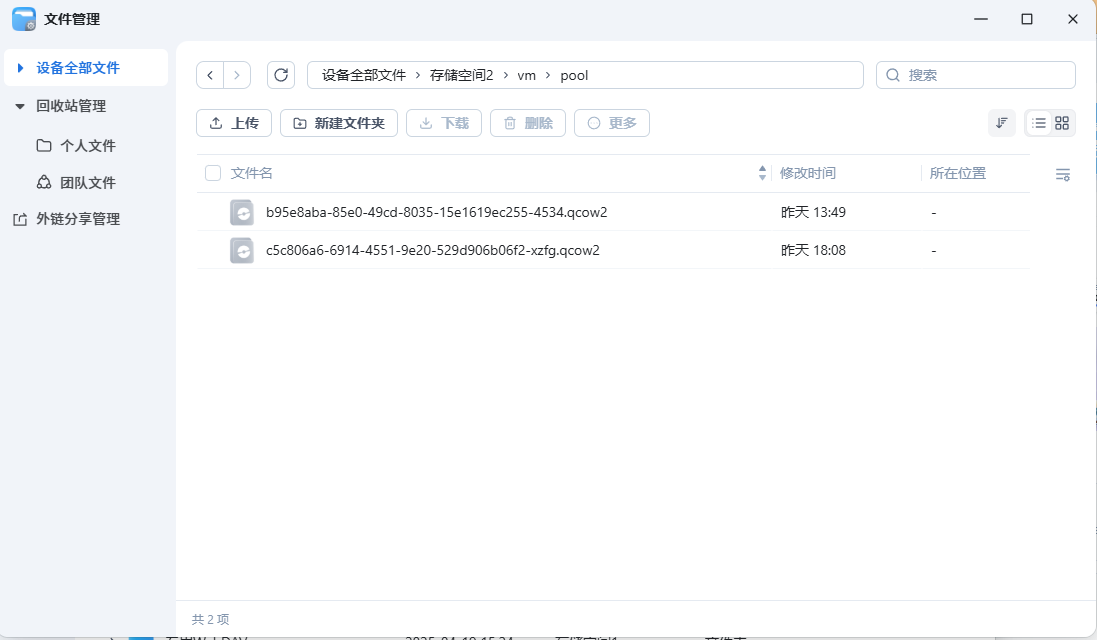Switch to grid view
This screenshot has height=640, width=1097.
(1062, 123)
